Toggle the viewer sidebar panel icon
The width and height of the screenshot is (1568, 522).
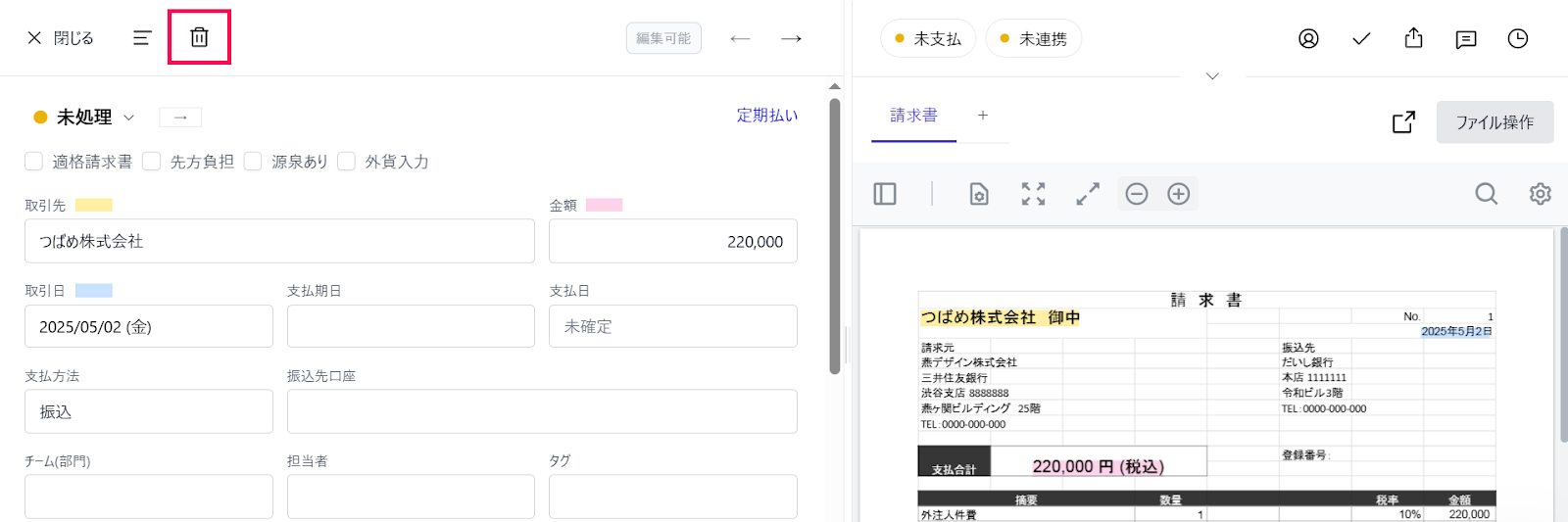[x=885, y=194]
